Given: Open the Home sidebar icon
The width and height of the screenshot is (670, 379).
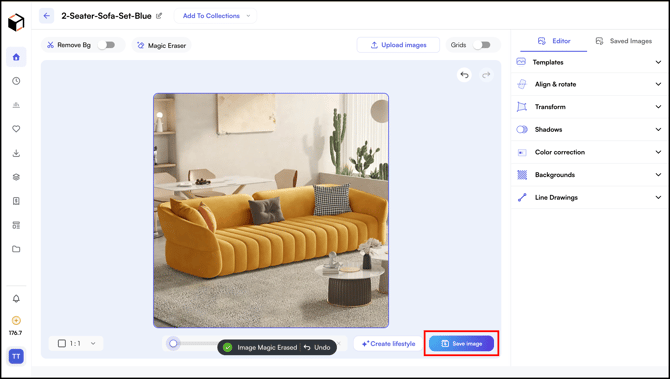Looking at the screenshot, I should pos(16,57).
